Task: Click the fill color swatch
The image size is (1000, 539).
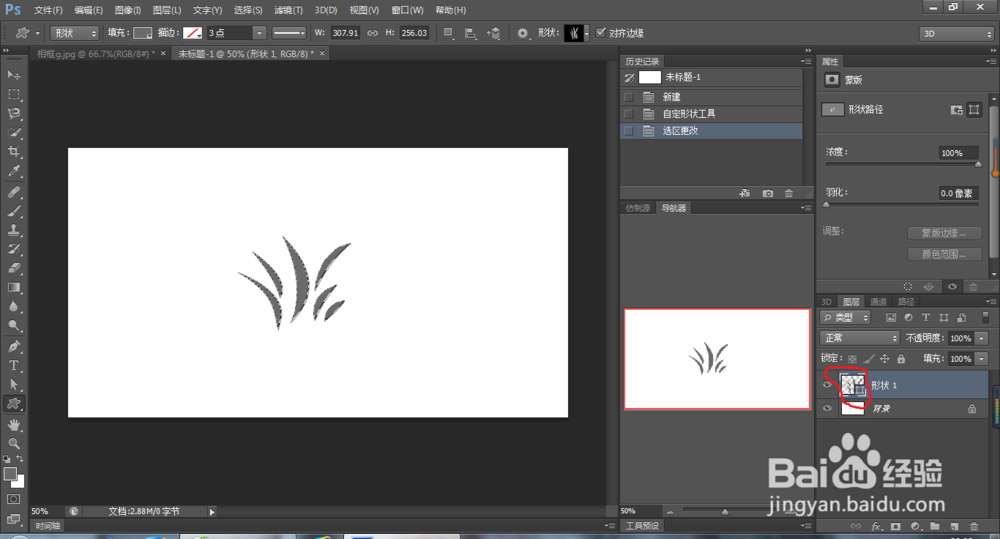Action: (142, 33)
